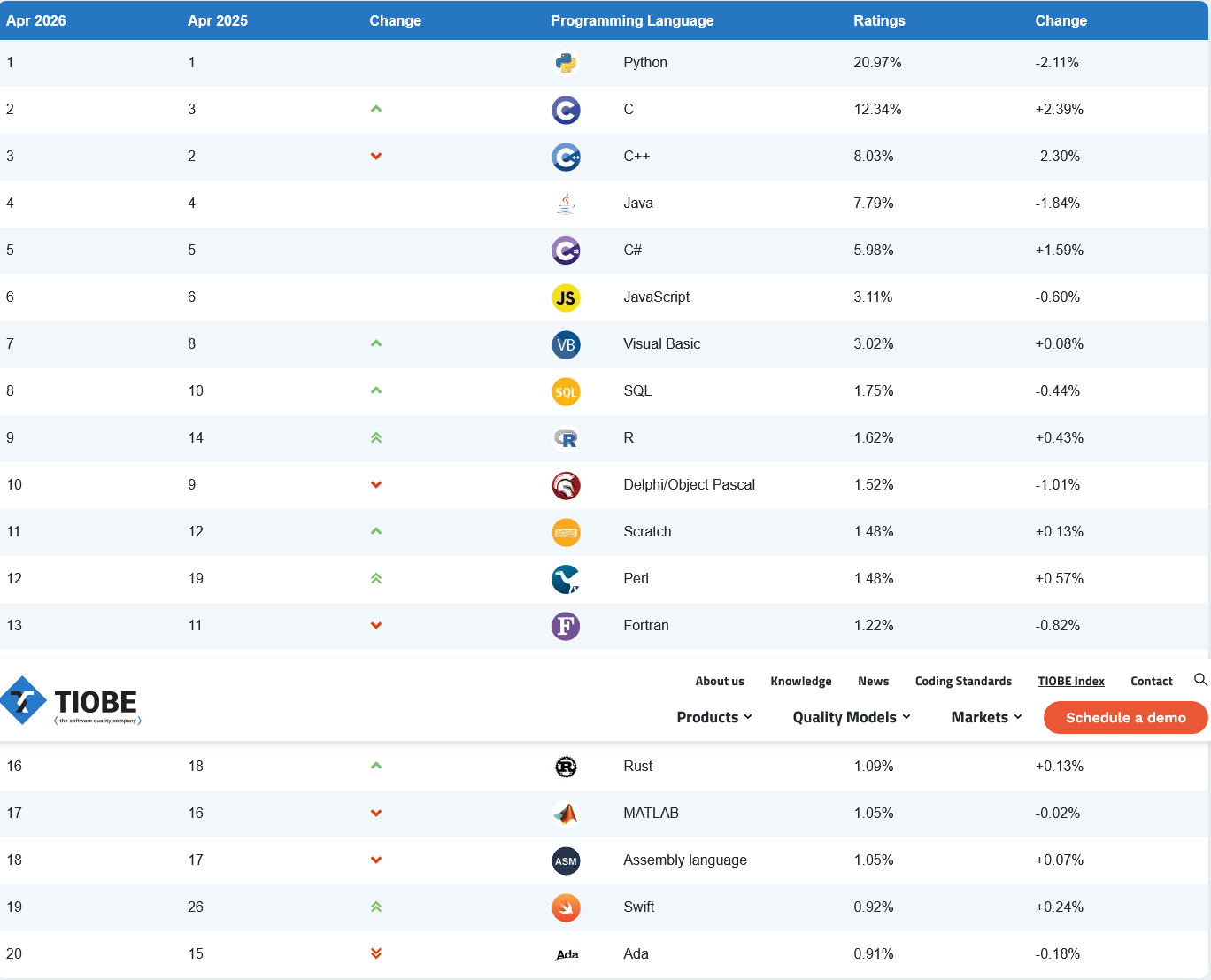The image size is (1211, 980).
Task: Click the double up arrow in Swift row
Action: 376,907
